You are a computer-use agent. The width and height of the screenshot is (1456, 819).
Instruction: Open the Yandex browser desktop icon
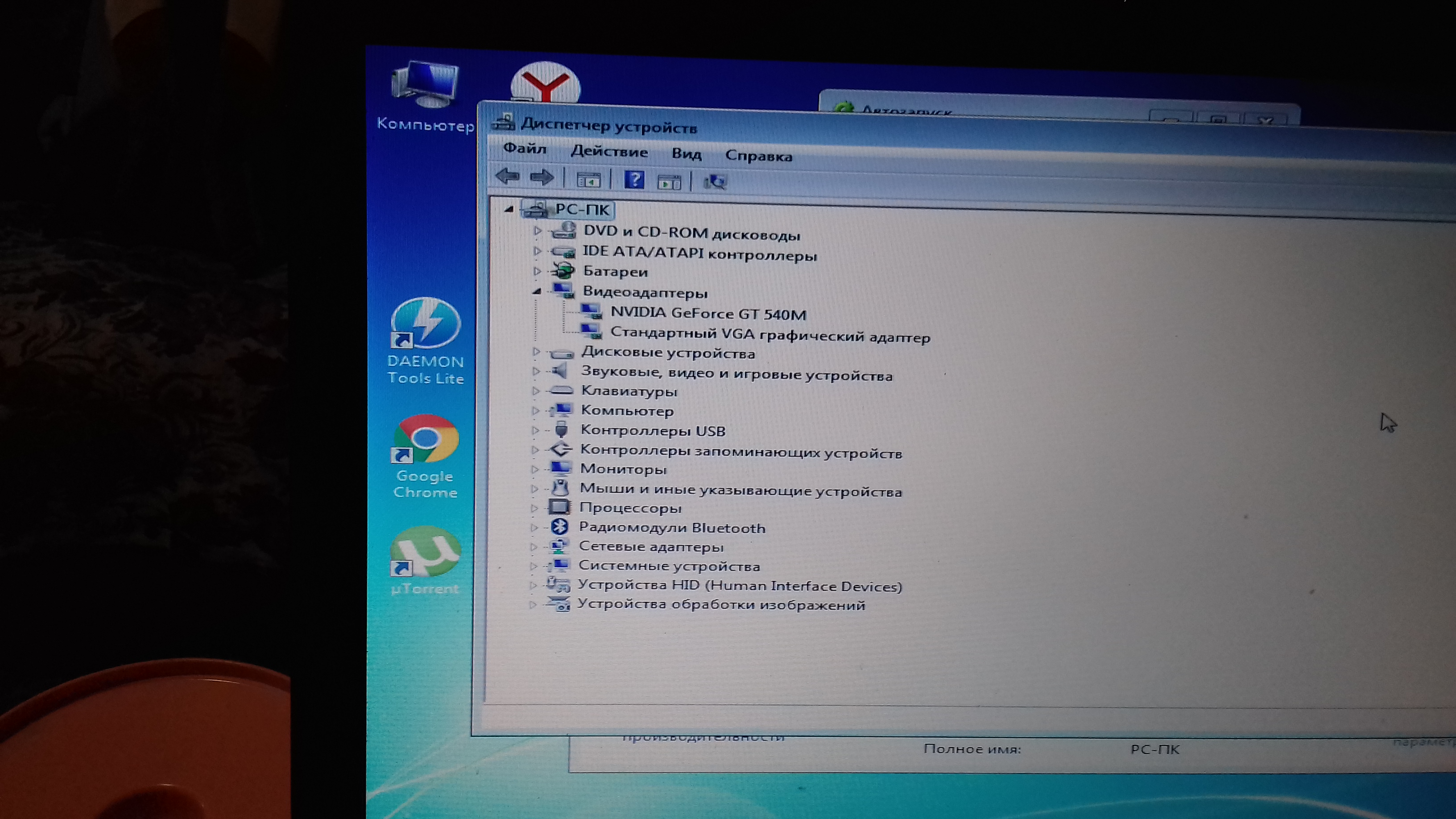(x=545, y=83)
